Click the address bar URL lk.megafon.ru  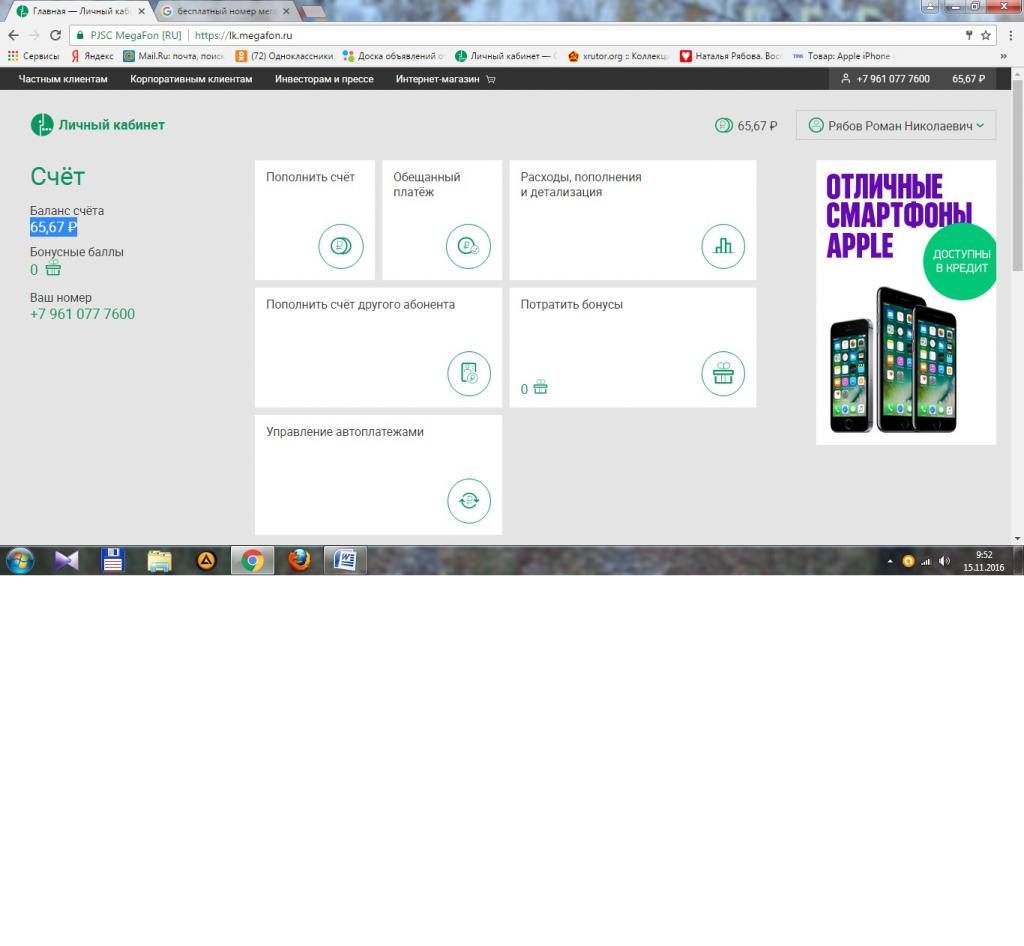pos(243,35)
